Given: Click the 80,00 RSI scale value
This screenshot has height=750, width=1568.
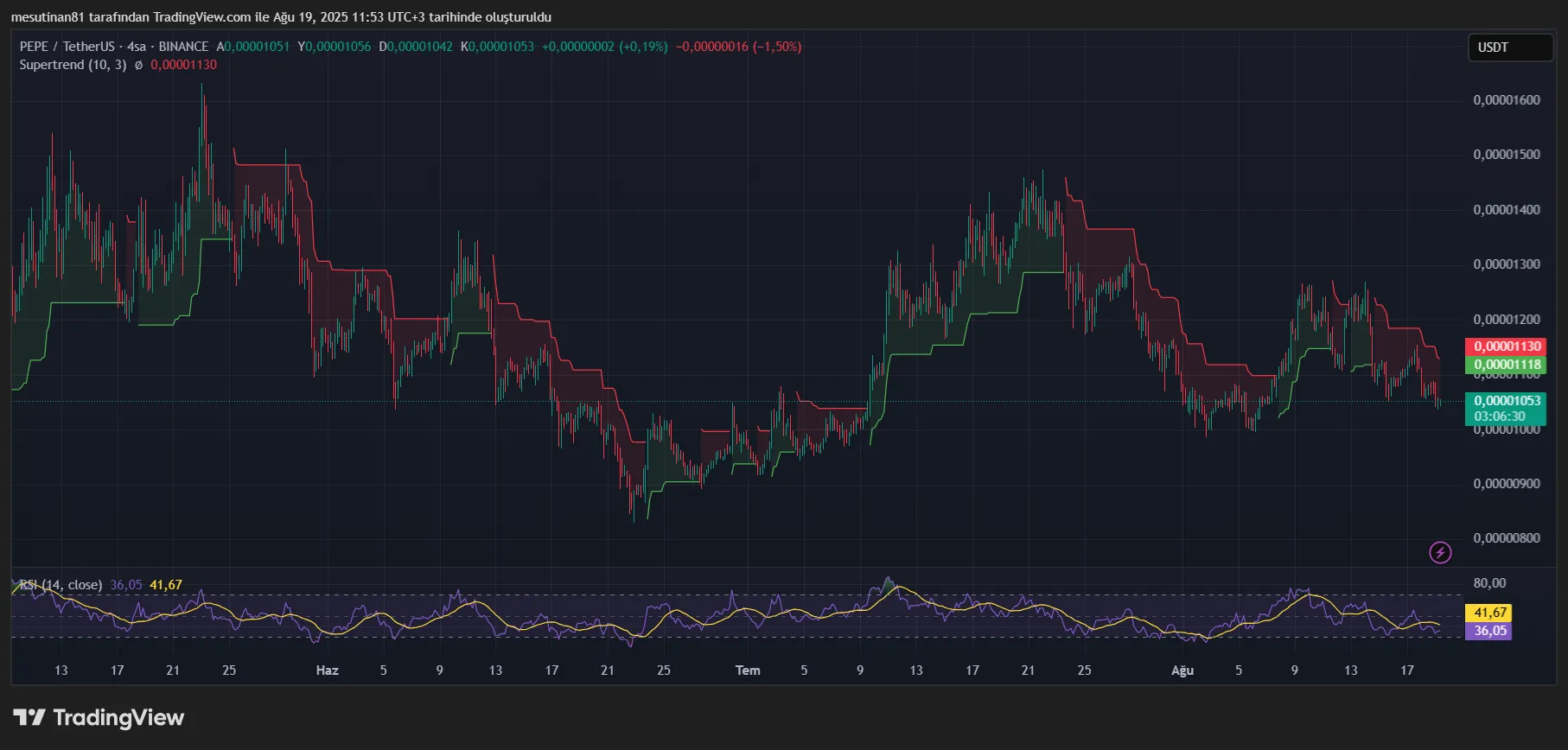Looking at the screenshot, I should click(x=1489, y=583).
